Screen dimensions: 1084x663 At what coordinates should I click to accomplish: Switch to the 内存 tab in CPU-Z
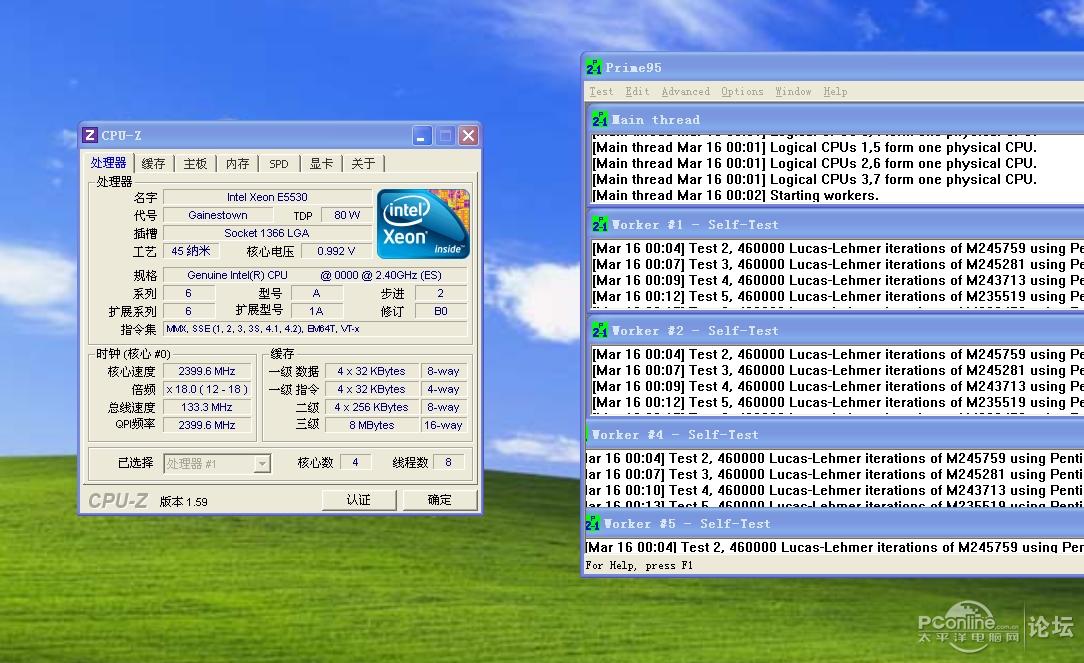(x=237, y=164)
